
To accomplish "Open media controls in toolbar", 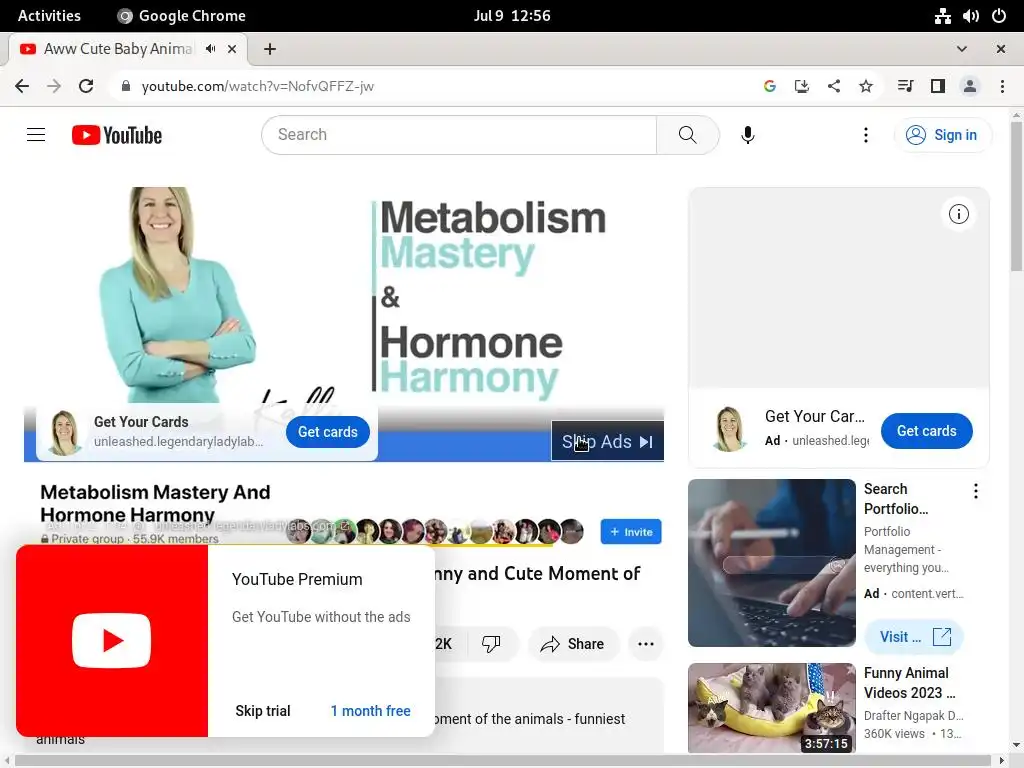I will tap(905, 86).
